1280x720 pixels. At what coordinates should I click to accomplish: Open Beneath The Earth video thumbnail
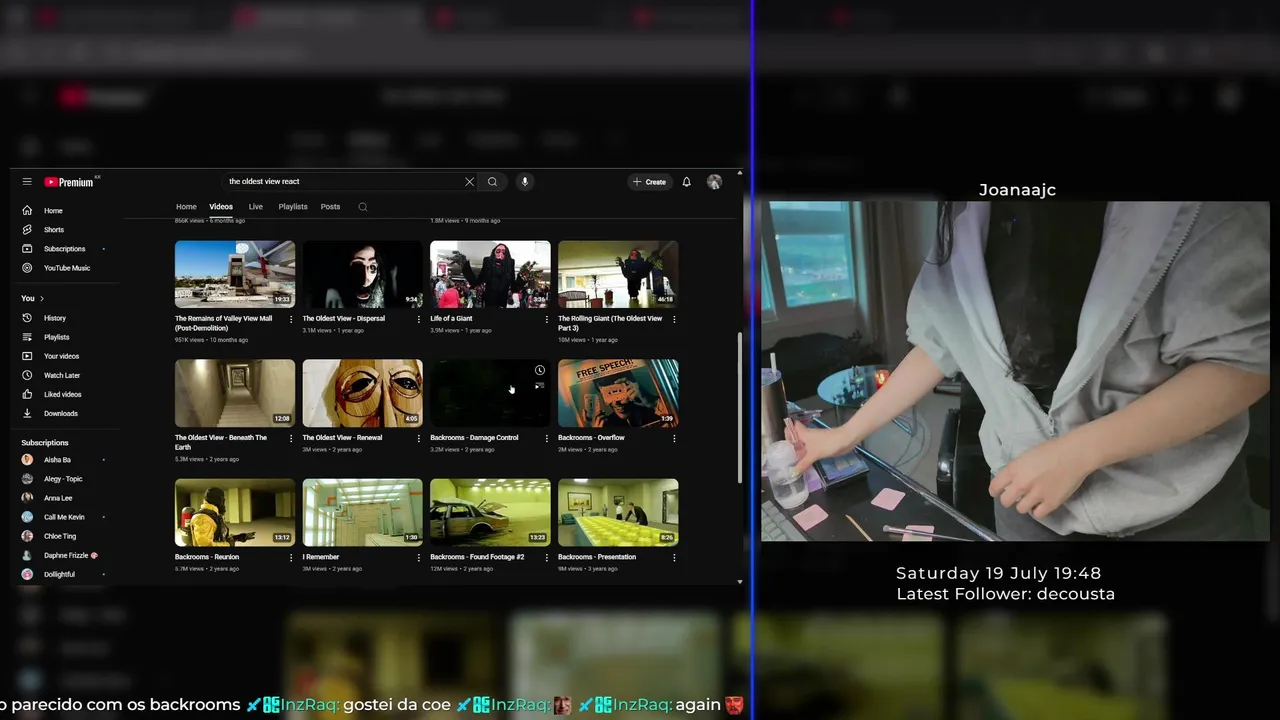(235, 393)
